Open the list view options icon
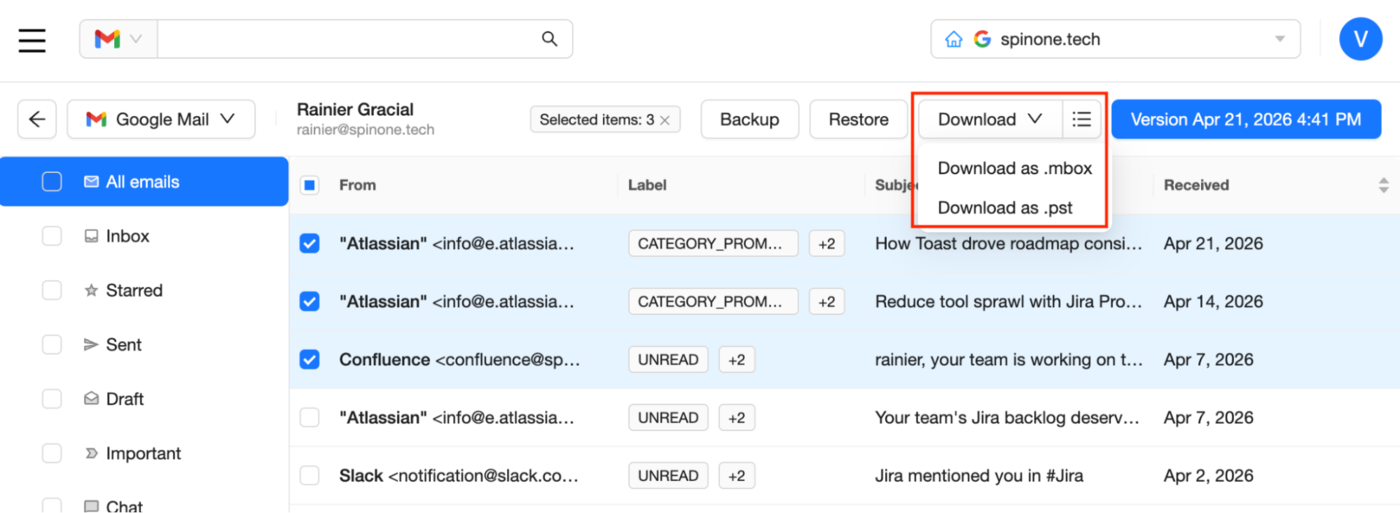This screenshot has height=513, width=1400. pos(1081,120)
